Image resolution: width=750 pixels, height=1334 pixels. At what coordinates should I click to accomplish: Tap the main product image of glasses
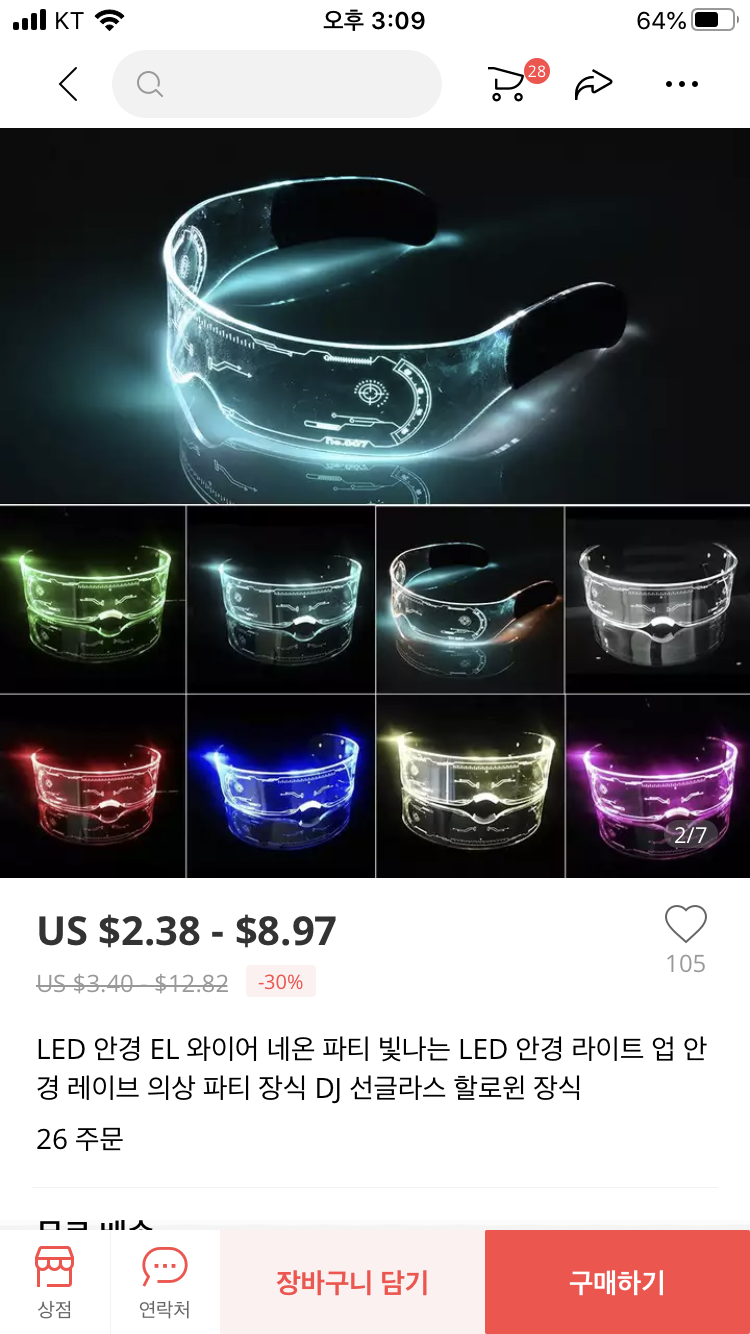375,316
